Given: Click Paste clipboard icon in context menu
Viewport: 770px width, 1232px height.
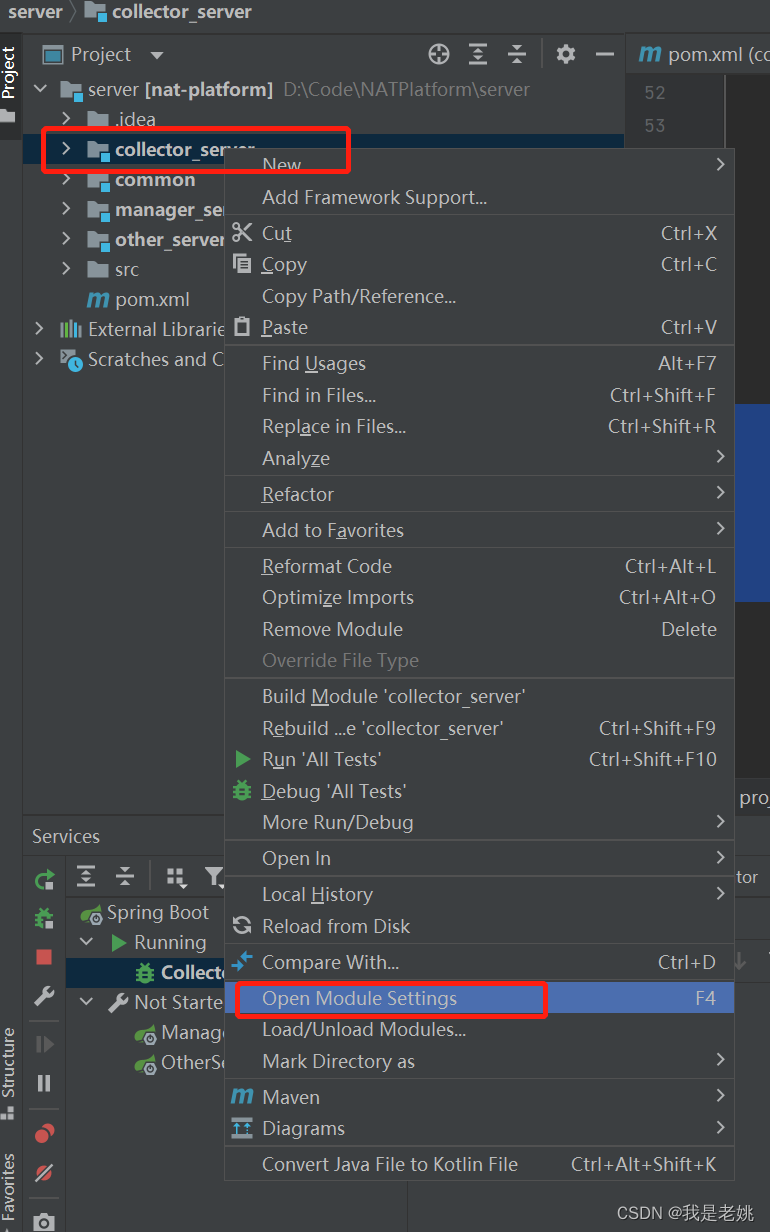Looking at the screenshot, I should [x=242, y=327].
